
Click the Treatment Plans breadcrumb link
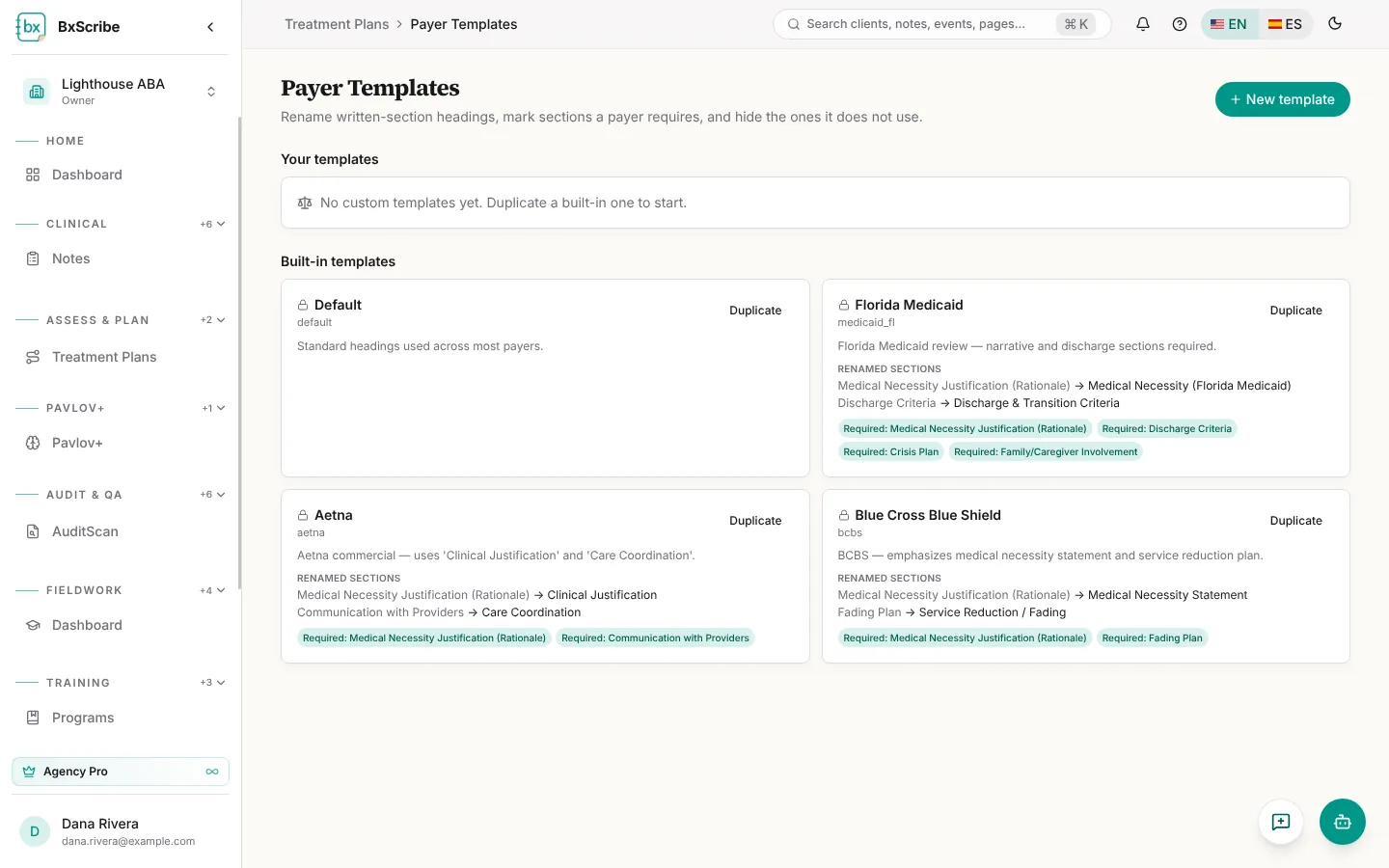pos(337,24)
